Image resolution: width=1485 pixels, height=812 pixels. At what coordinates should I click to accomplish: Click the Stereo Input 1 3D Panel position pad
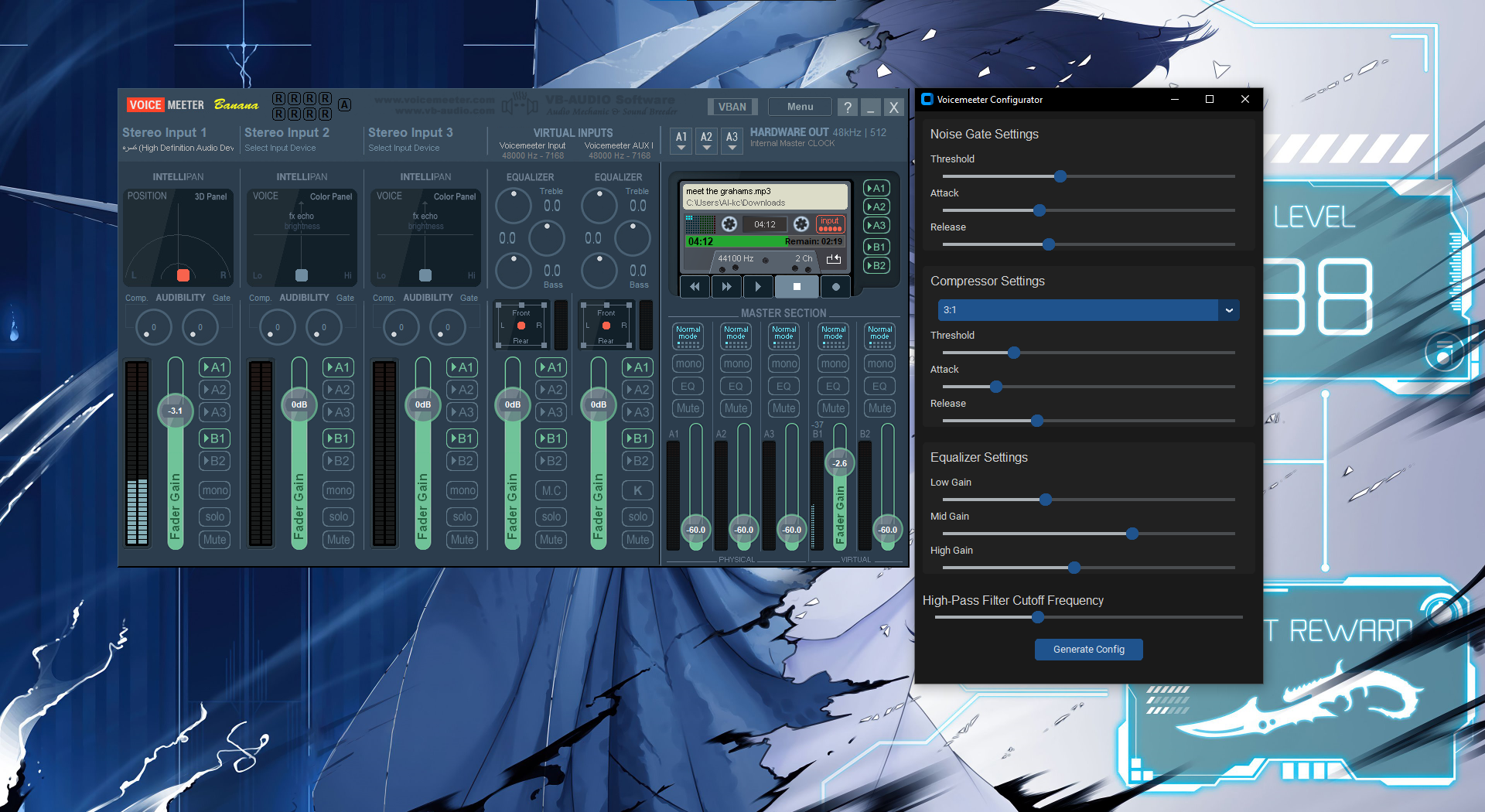coord(178,237)
